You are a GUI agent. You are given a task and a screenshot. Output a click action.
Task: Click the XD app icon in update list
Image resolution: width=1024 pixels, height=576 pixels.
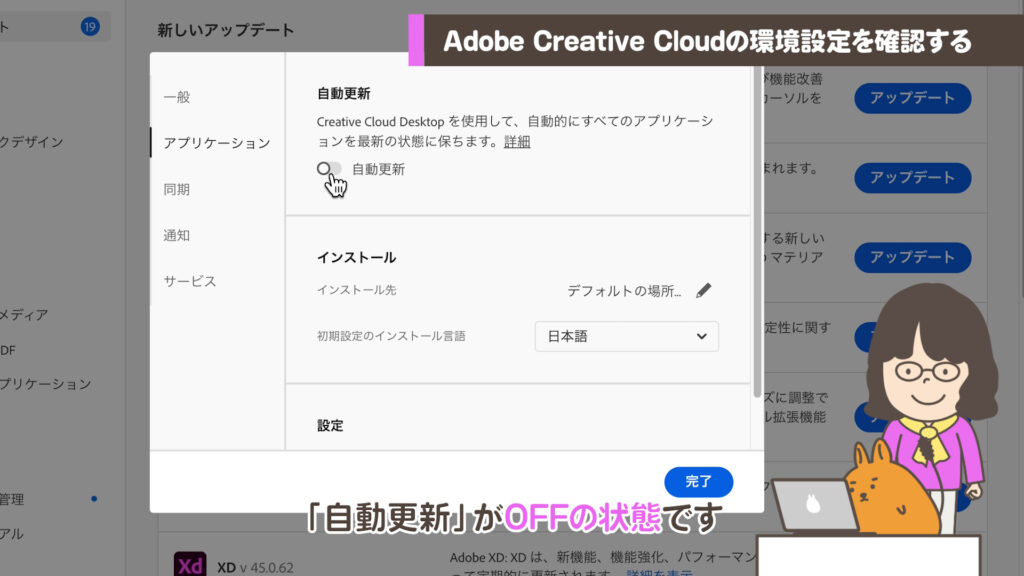(x=190, y=564)
